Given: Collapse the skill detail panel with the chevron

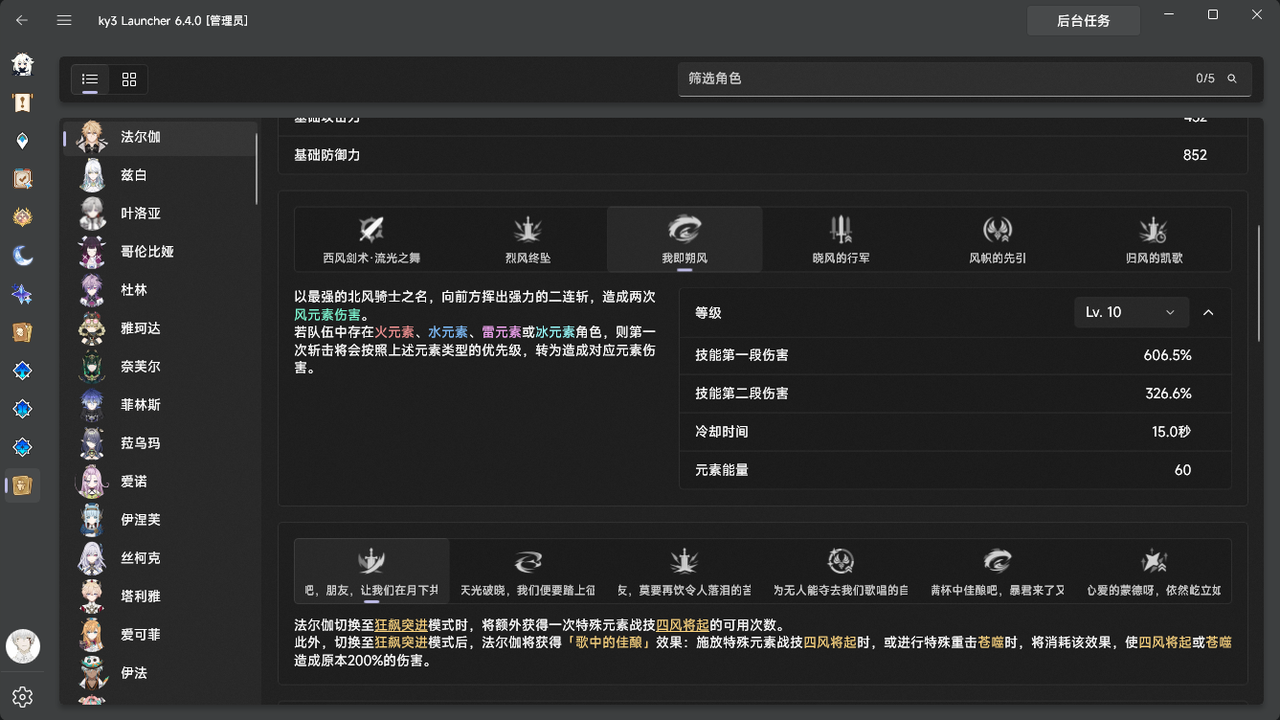Looking at the screenshot, I should [x=1208, y=312].
